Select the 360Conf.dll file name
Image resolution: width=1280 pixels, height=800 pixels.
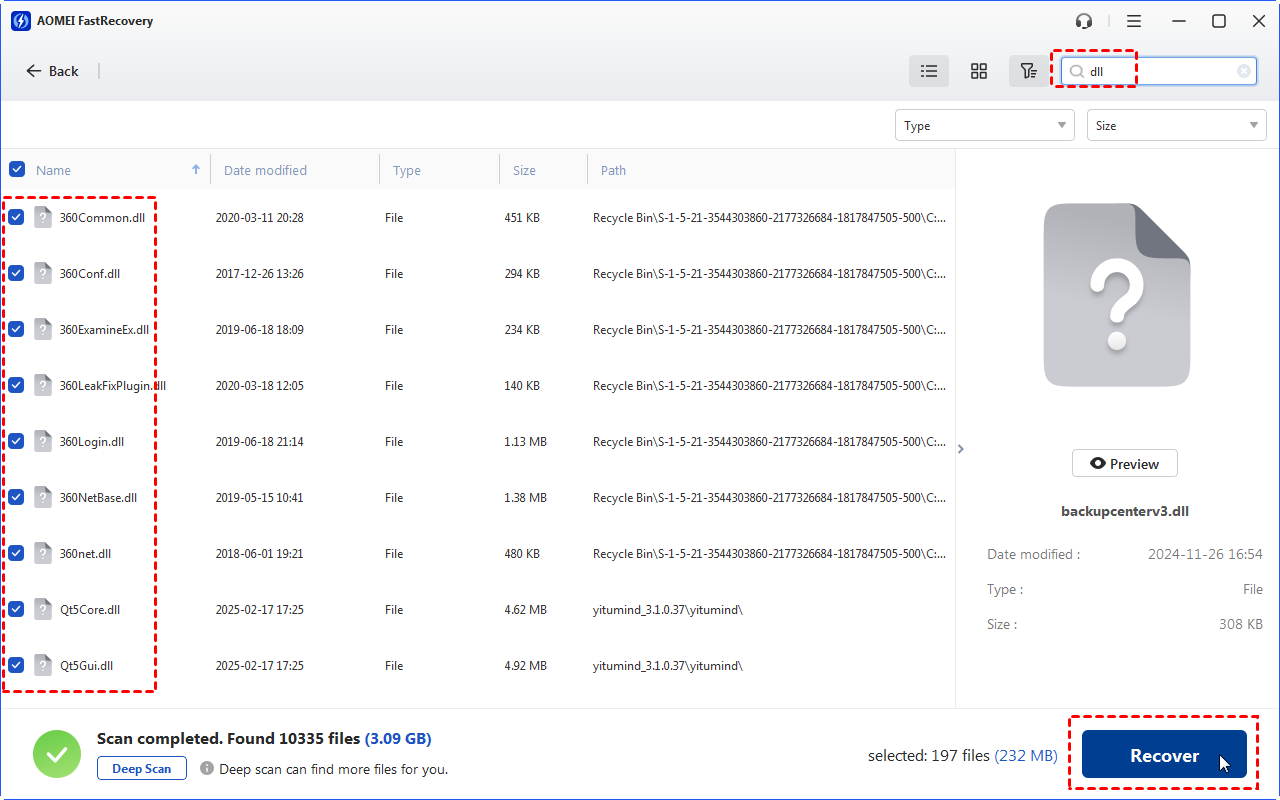point(90,273)
